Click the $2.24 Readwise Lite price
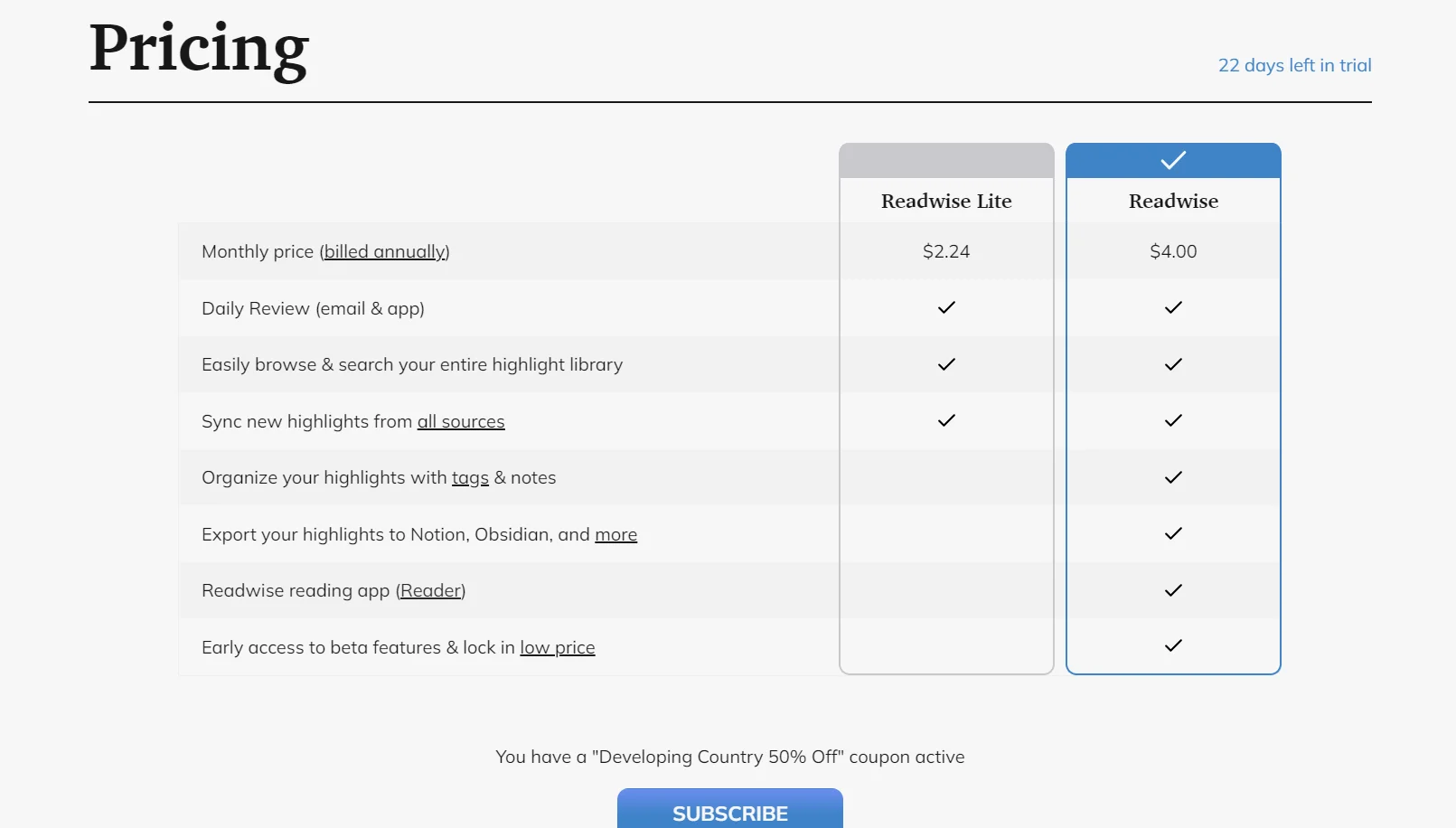Image resolution: width=1456 pixels, height=828 pixels. (946, 251)
